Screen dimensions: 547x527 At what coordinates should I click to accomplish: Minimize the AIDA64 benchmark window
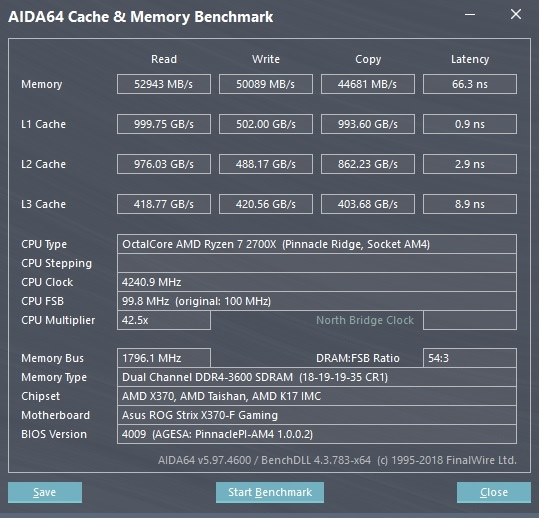coord(470,15)
